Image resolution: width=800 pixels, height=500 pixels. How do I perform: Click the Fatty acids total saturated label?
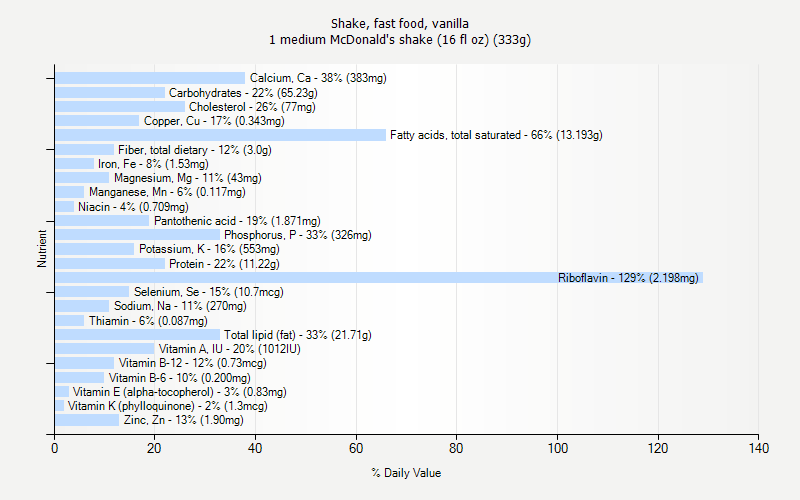coord(496,135)
